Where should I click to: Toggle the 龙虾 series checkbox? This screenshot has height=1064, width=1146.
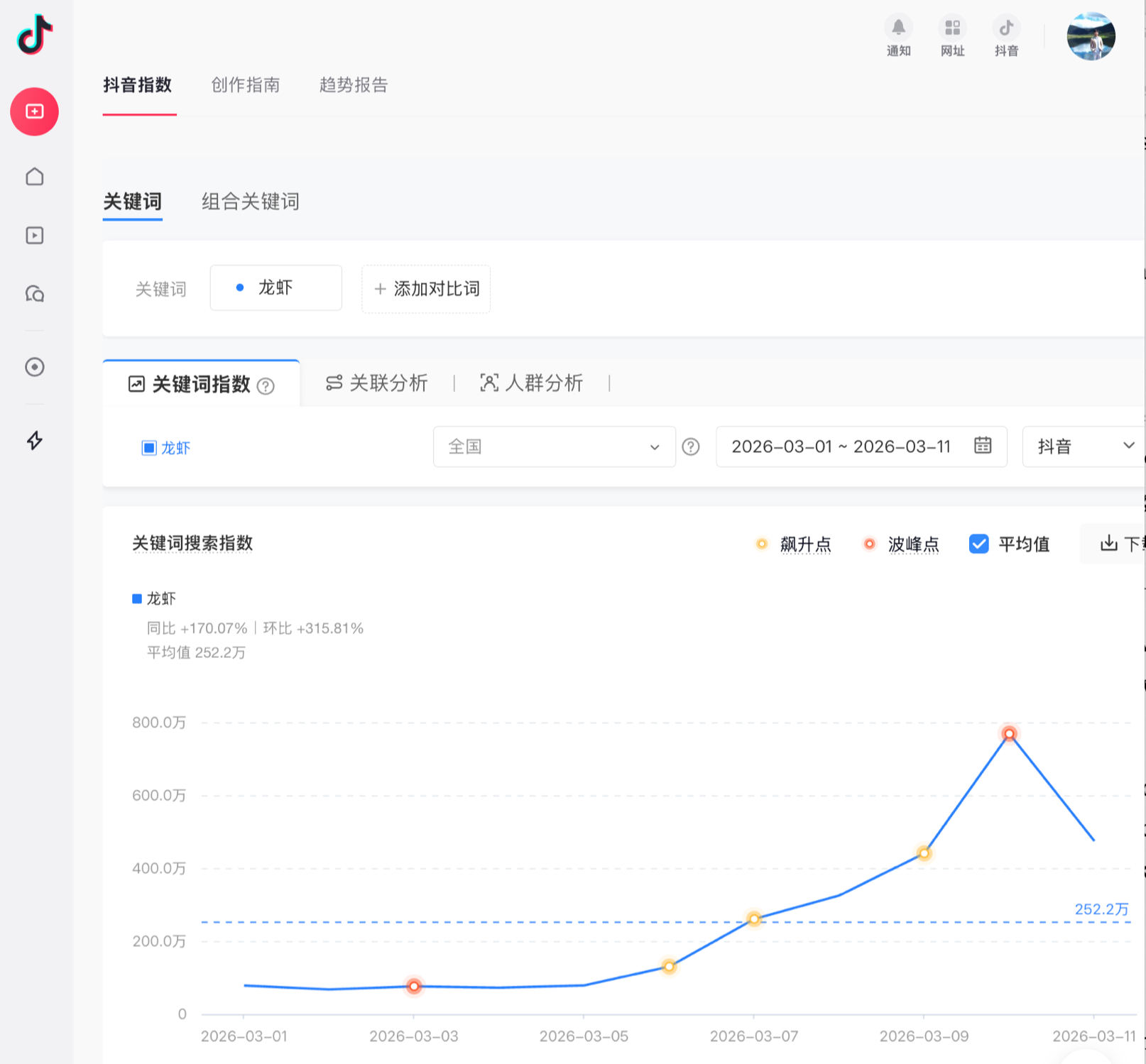[x=149, y=448]
